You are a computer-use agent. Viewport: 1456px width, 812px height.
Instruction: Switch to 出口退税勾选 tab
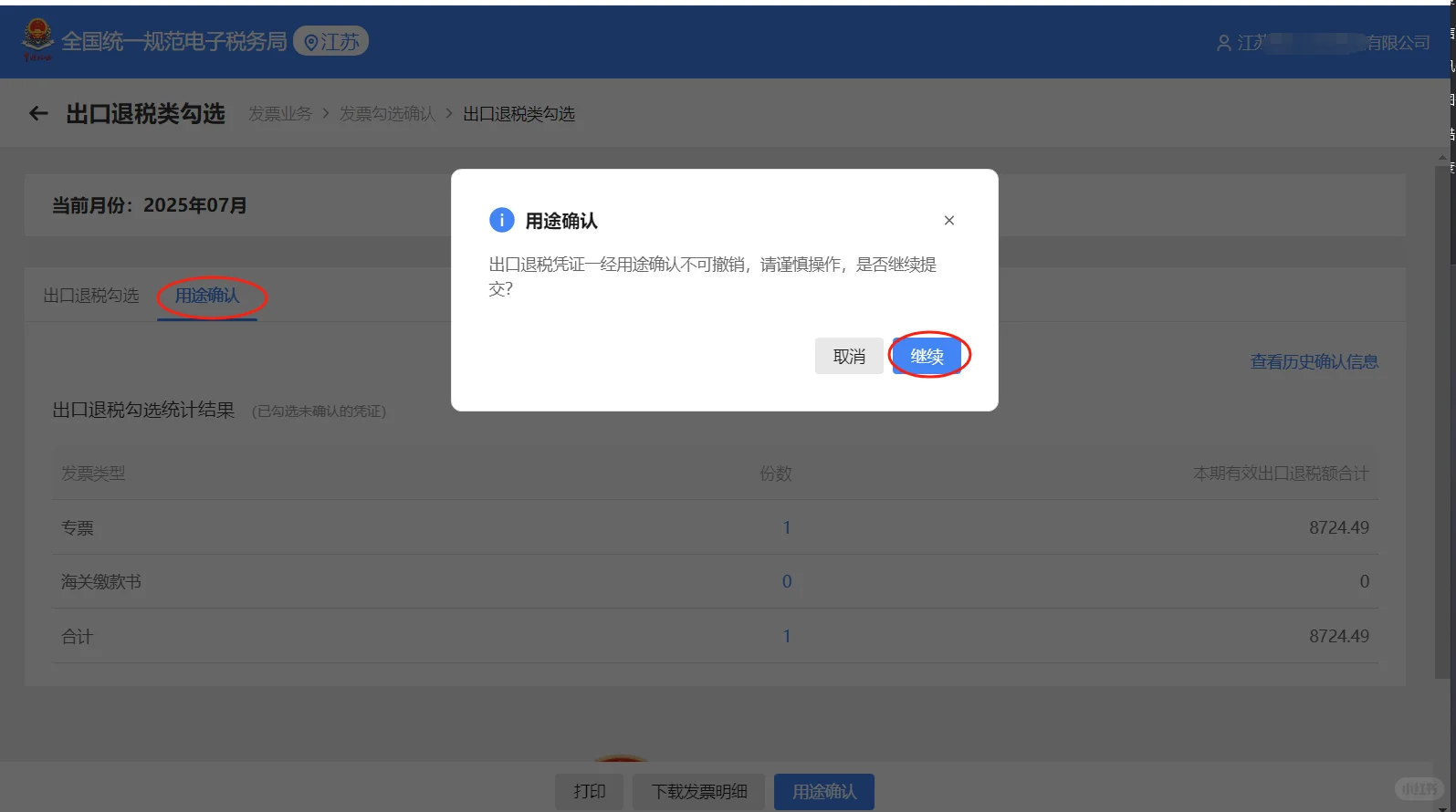(x=91, y=296)
